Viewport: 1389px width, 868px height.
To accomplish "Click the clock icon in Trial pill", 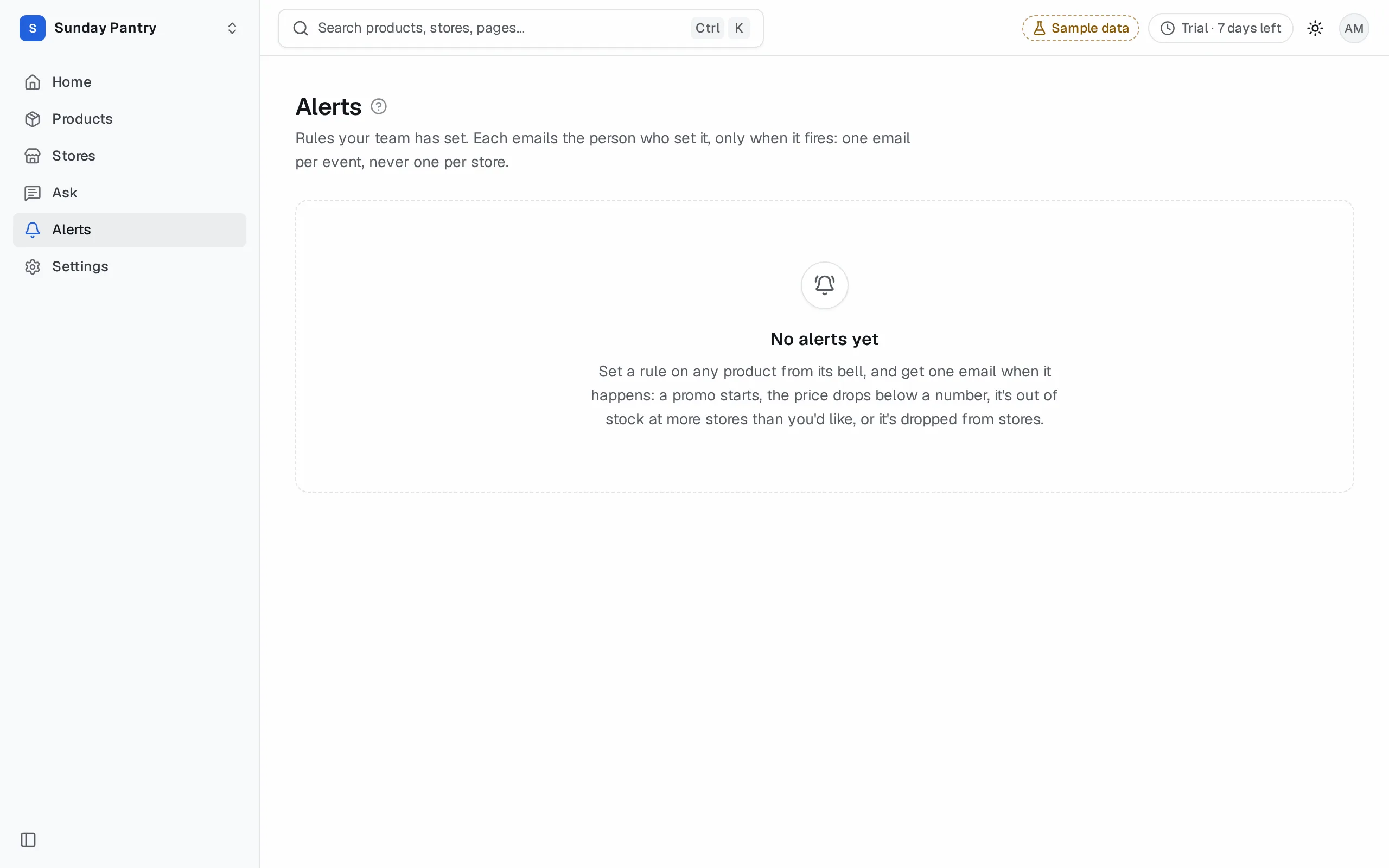I will click(x=1167, y=28).
